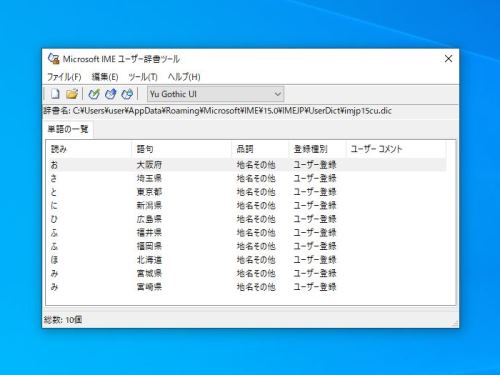Click the reading お in first row

[x=54, y=165]
